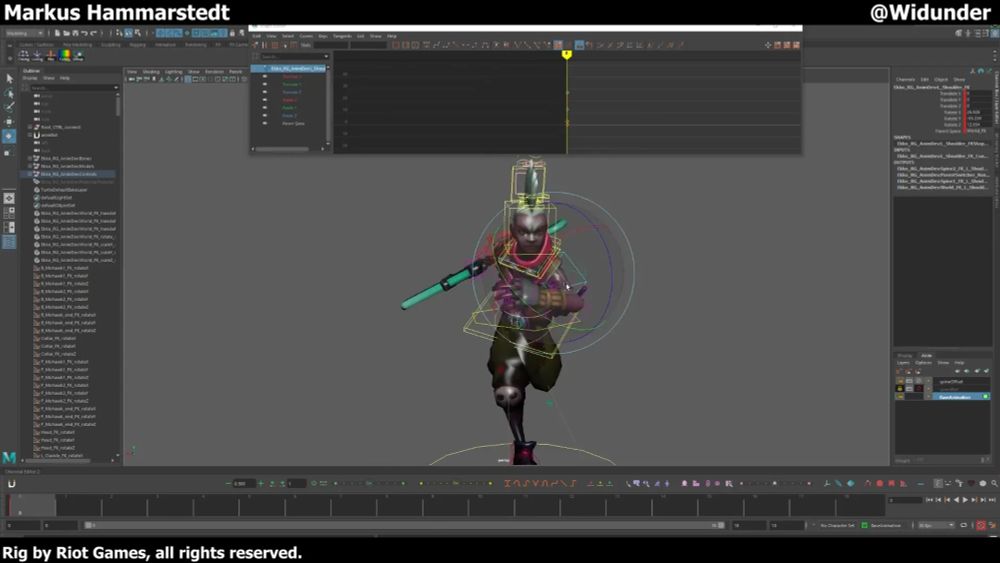Play the animation forwards

[x=965, y=500]
